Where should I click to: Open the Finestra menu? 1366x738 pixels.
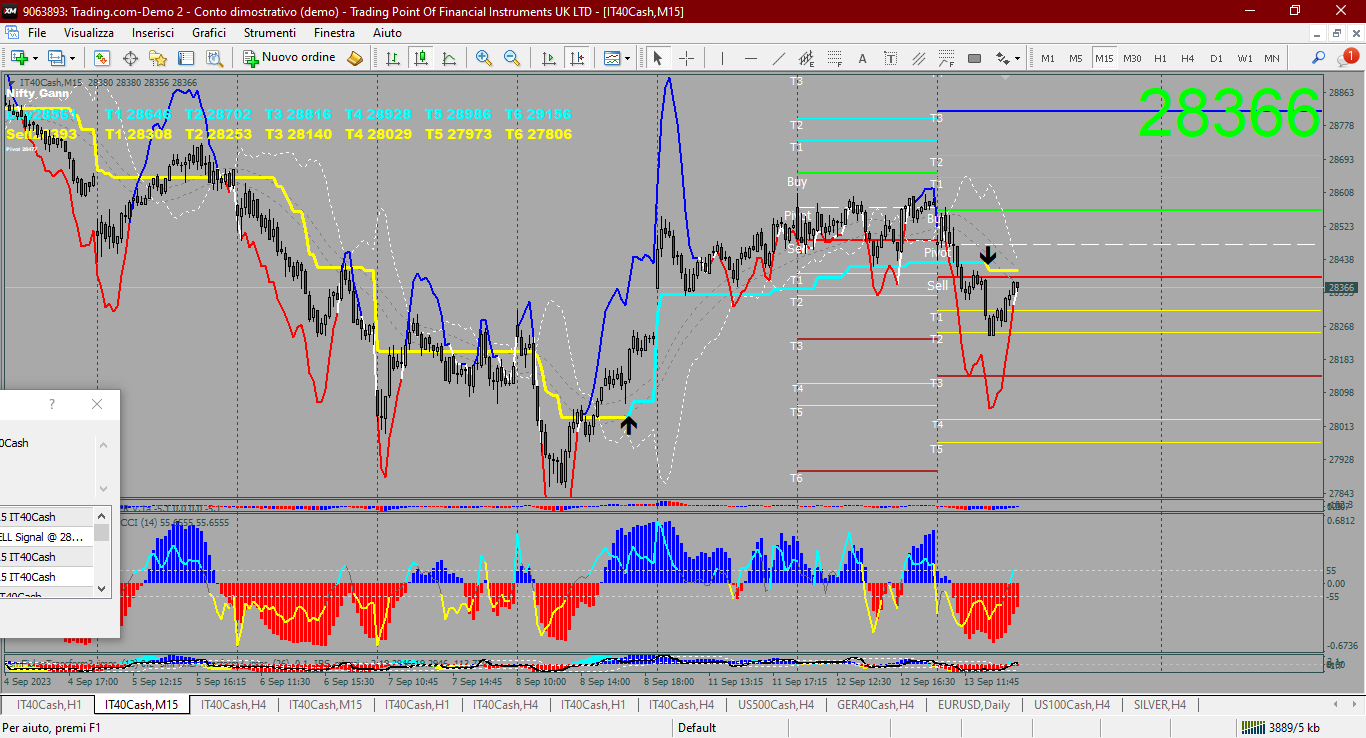[334, 33]
